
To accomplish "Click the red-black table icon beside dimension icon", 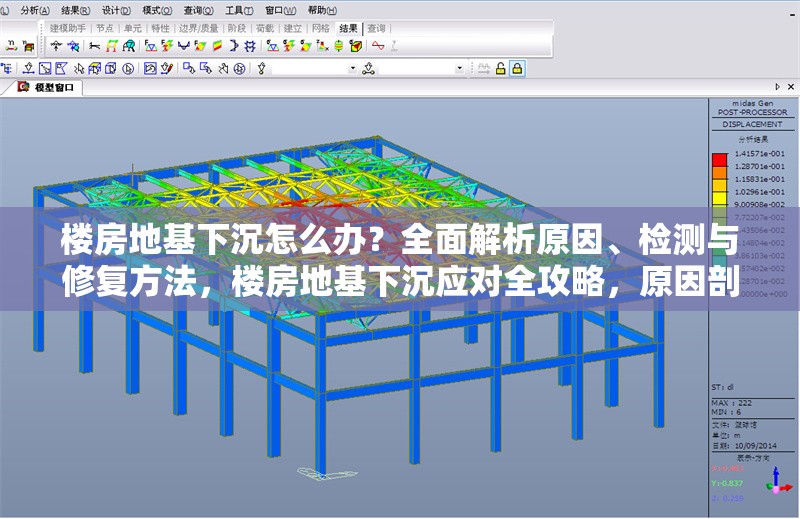I will coord(29,46).
